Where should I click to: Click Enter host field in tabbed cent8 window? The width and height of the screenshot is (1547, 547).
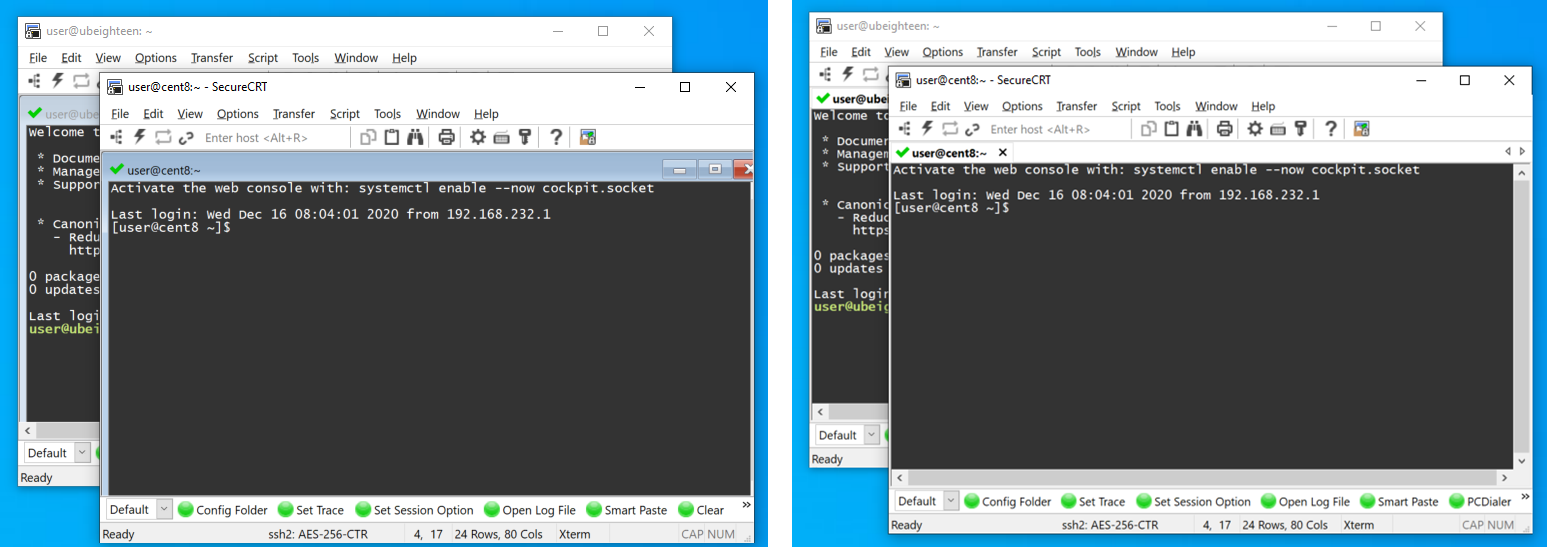(x=1060, y=129)
